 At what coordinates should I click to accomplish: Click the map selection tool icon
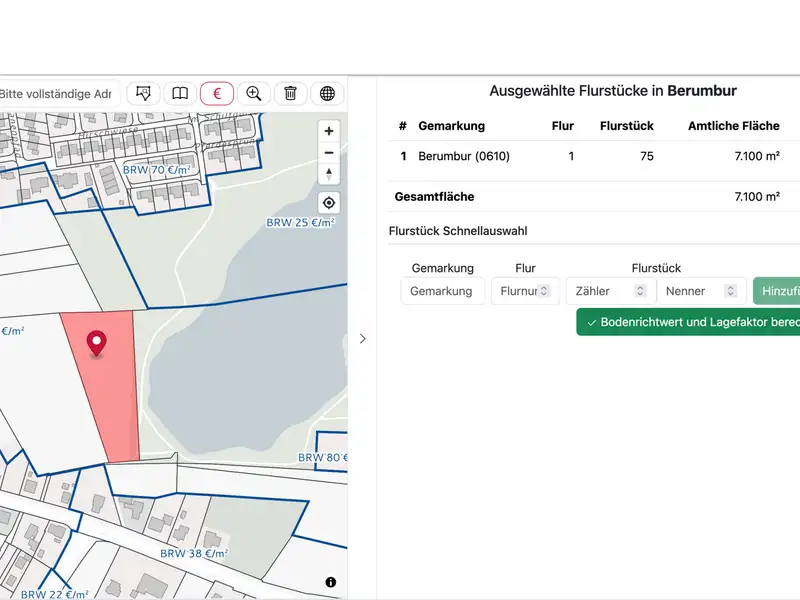point(143,93)
